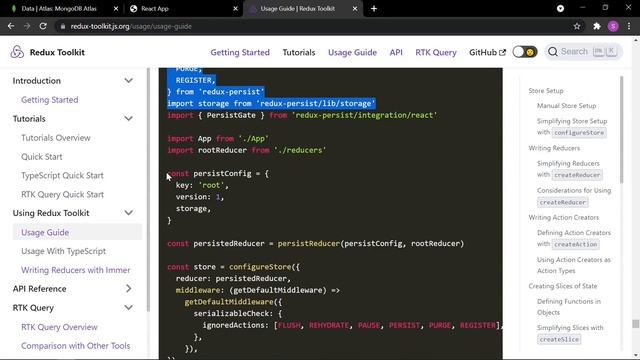Collapse the Introduction sidebar section
The image size is (640, 360).
point(129,80)
